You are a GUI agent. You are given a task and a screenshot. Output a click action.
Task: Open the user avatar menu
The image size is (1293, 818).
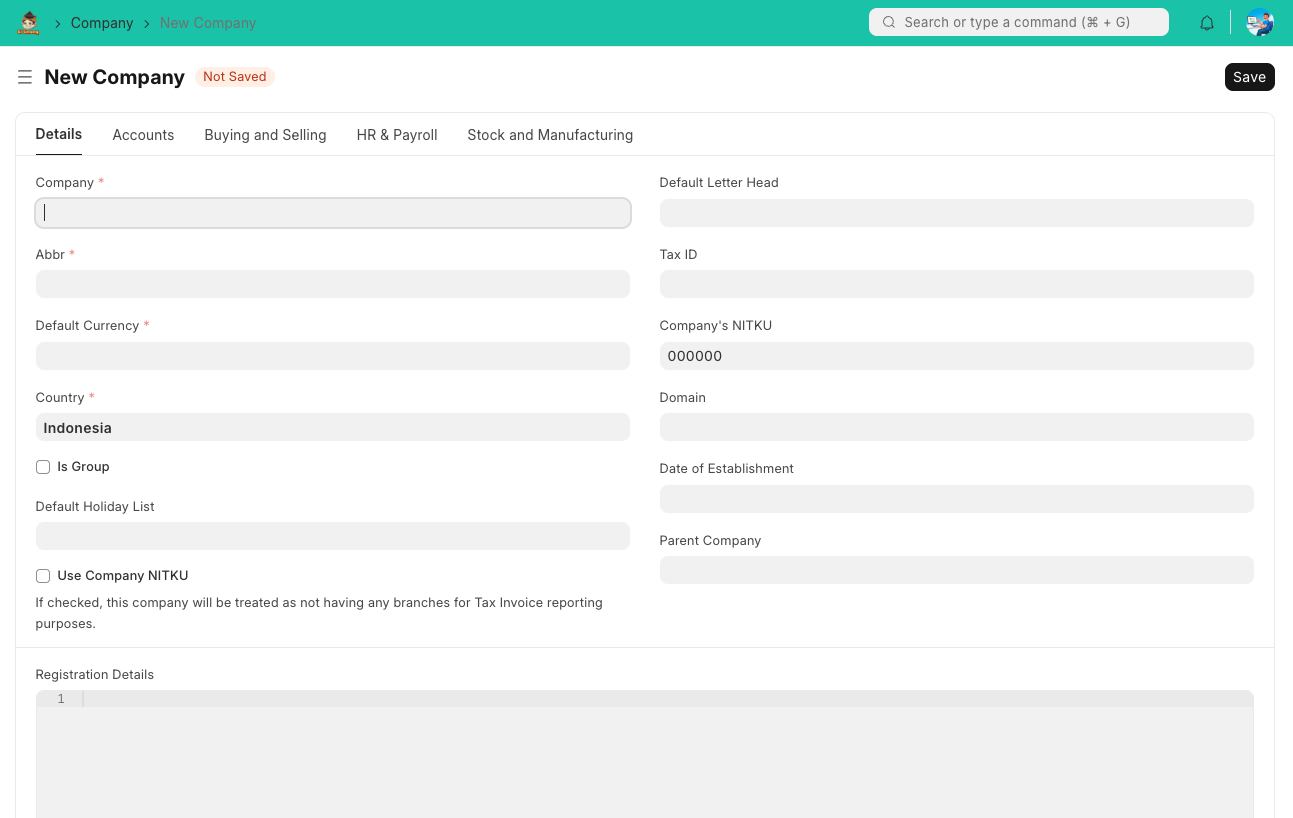(1259, 23)
